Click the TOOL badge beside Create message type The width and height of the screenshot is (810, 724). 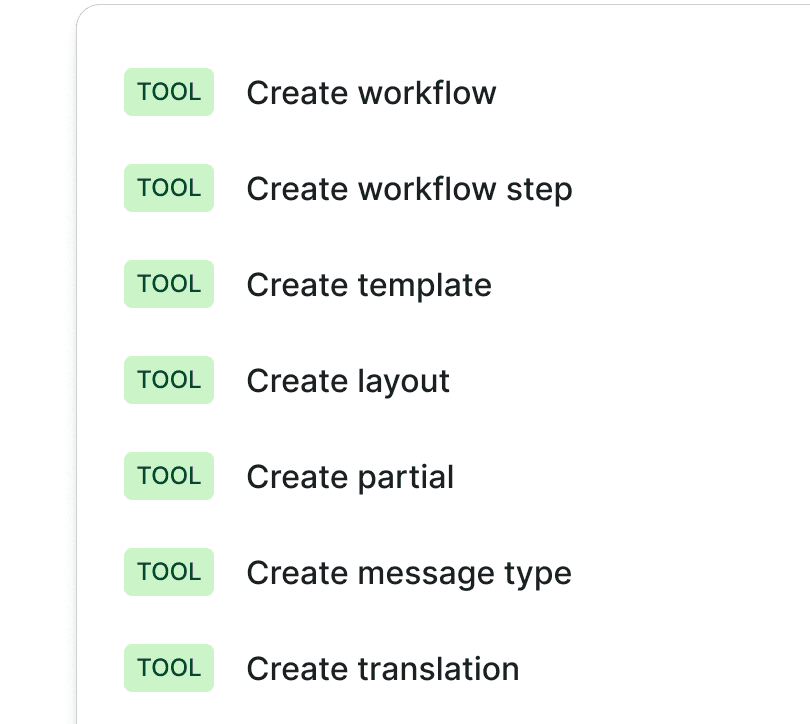168,572
